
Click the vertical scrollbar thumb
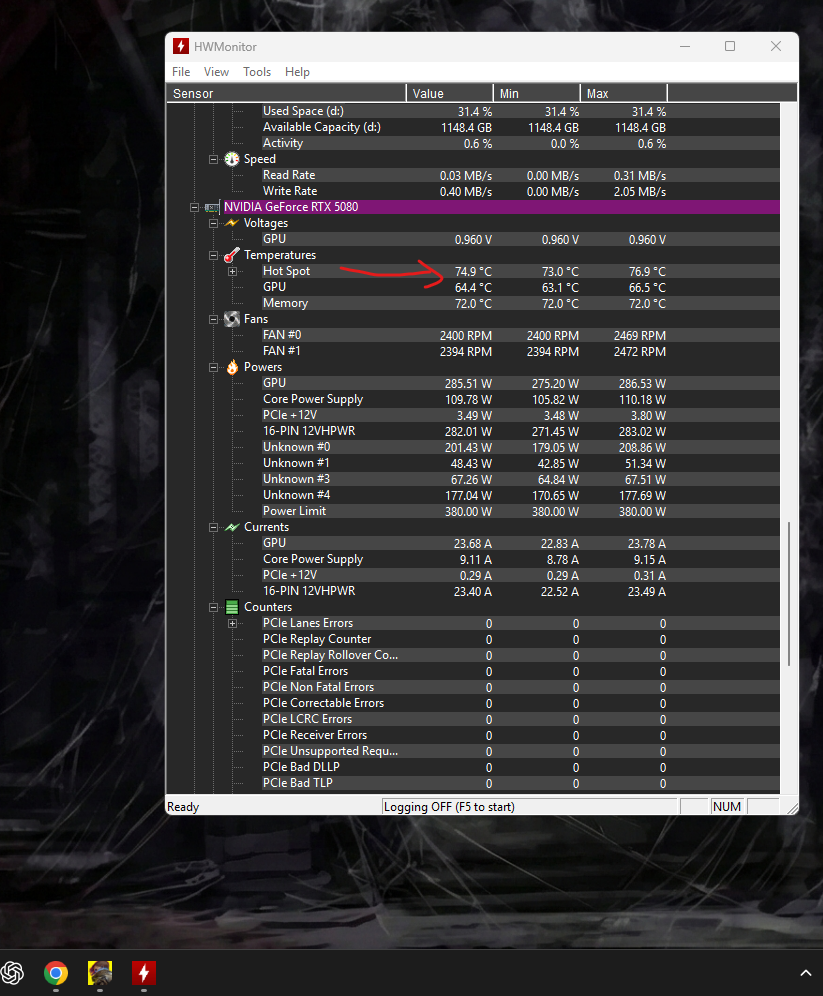tap(789, 594)
